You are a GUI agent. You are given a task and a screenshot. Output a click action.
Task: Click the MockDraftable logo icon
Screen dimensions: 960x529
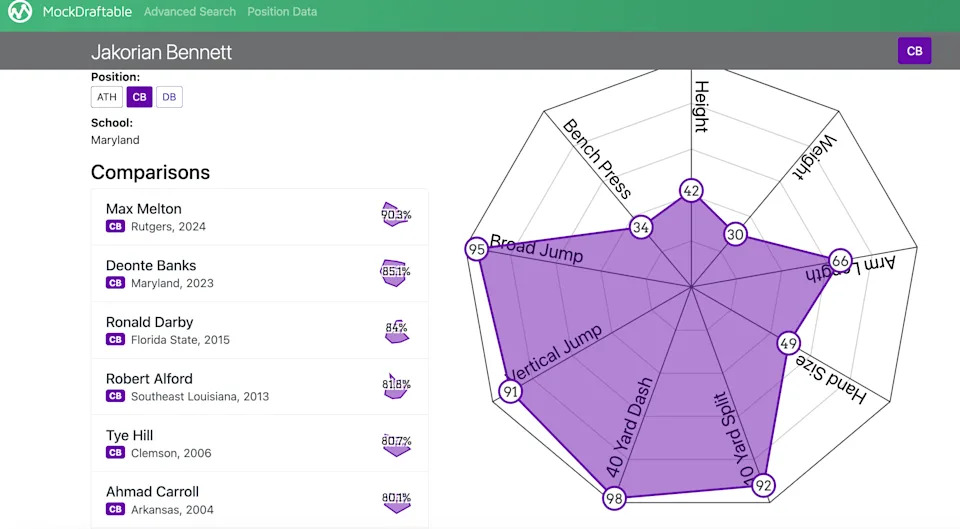click(x=20, y=14)
